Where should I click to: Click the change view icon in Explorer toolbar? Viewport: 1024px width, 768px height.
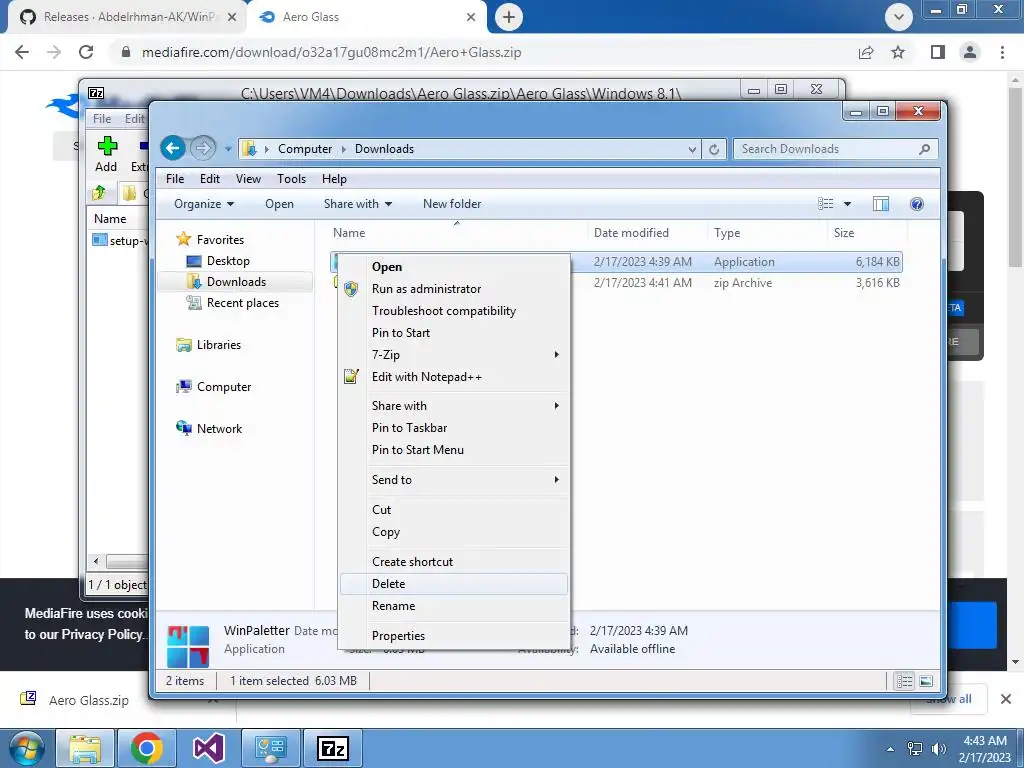[825, 204]
